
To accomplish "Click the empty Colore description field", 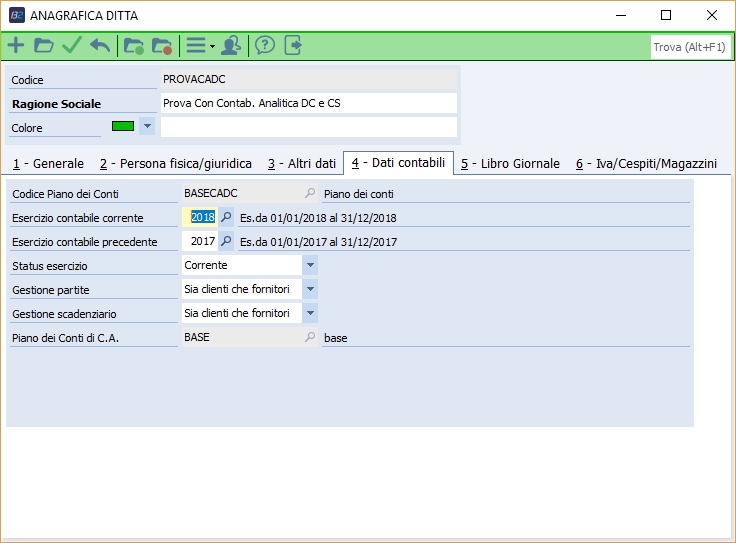I will coord(309,127).
